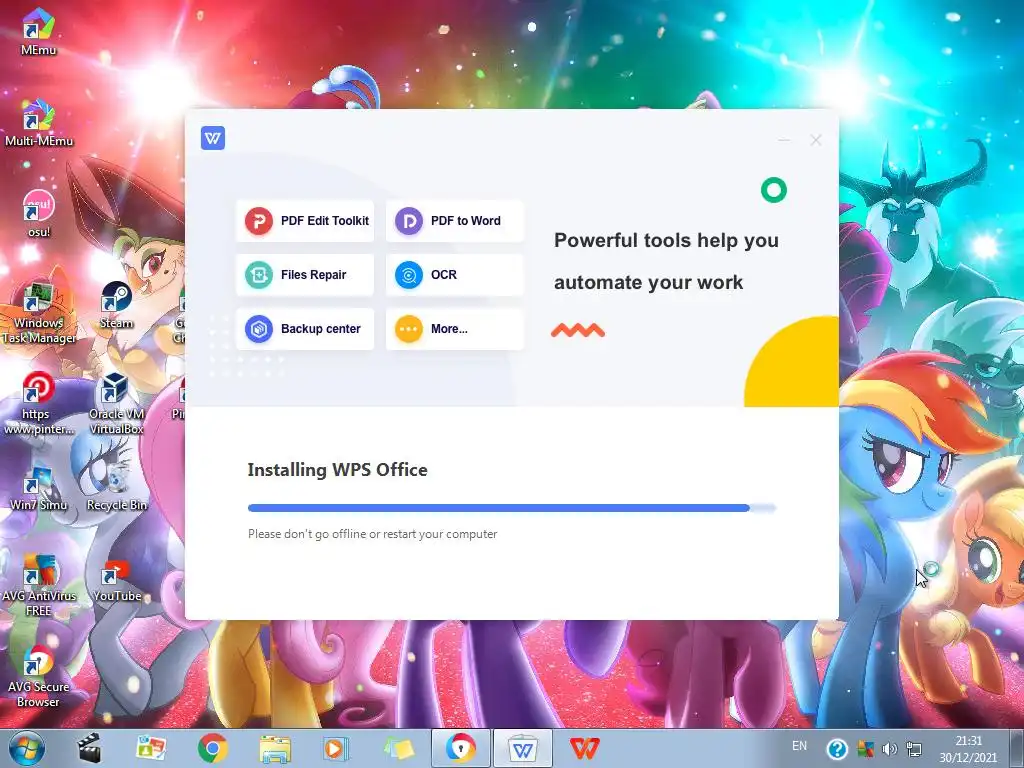1024x768 pixels.
Task: Open the clock showing 21:31
Action: [x=968, y=749]
